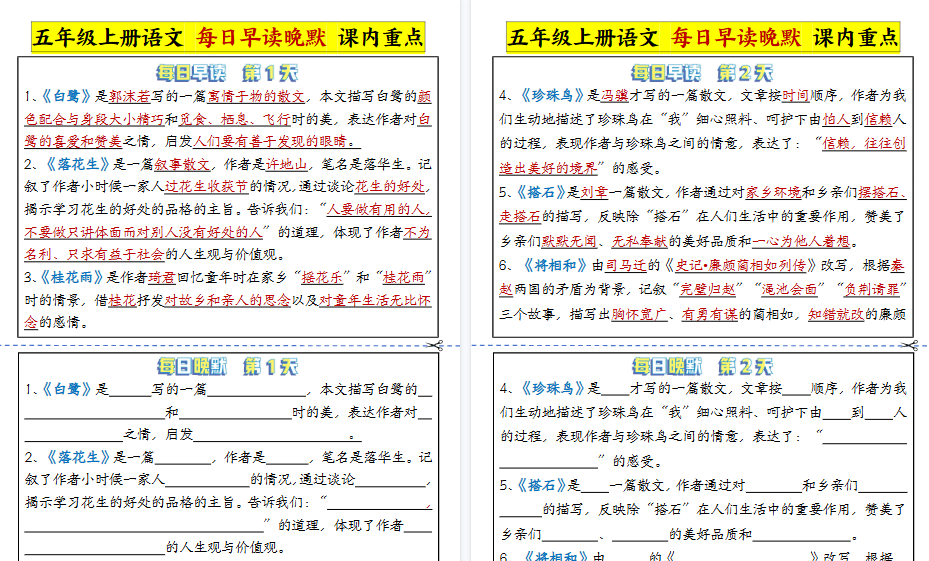Click the red answer 默默无闻
Image resolution: width=929 pixels, height=561 pixels.
click(569, 241)
